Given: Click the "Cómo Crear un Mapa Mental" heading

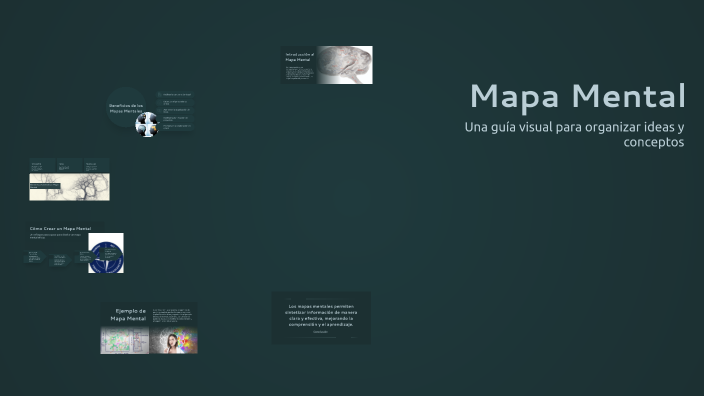Looking at the screenshot, I should (x=60, y=229).
